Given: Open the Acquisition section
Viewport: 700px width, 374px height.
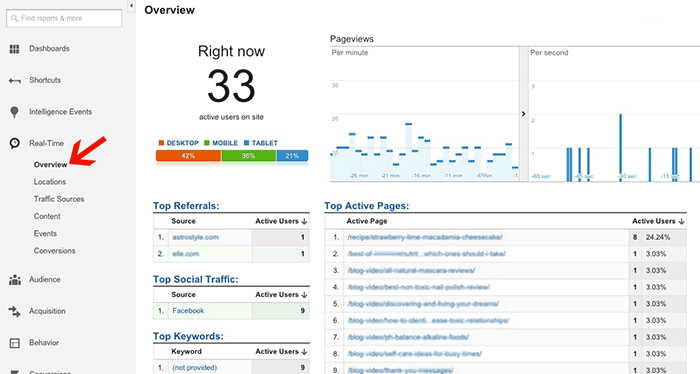Looking at the screenshot, I should point(47,311).
